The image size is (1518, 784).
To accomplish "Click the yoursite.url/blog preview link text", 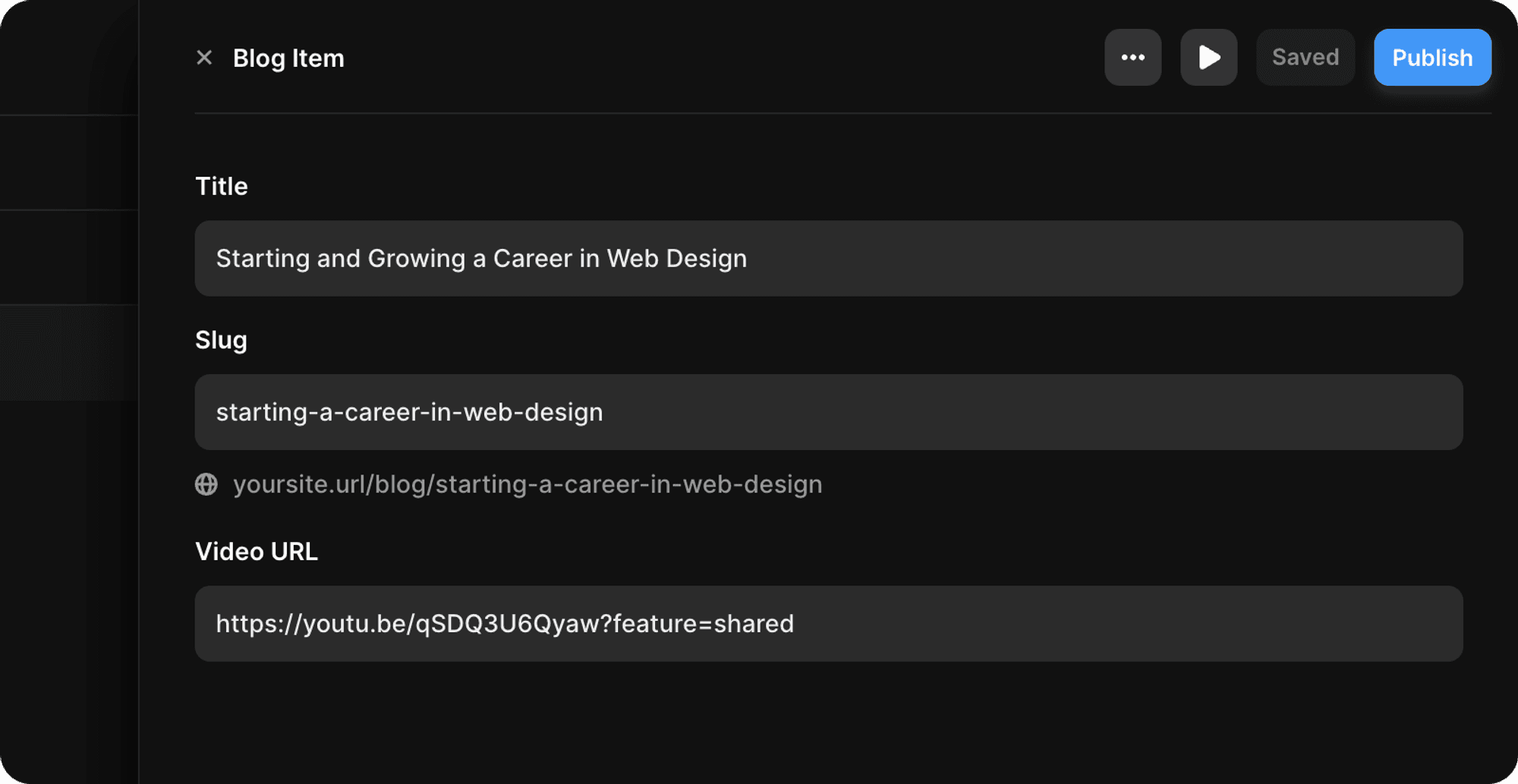I will coord(527,484).
